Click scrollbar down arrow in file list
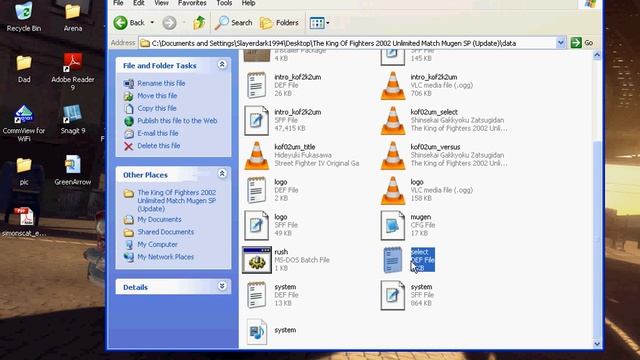This screenshot has width=640, height=360. [x=597, y=344]
